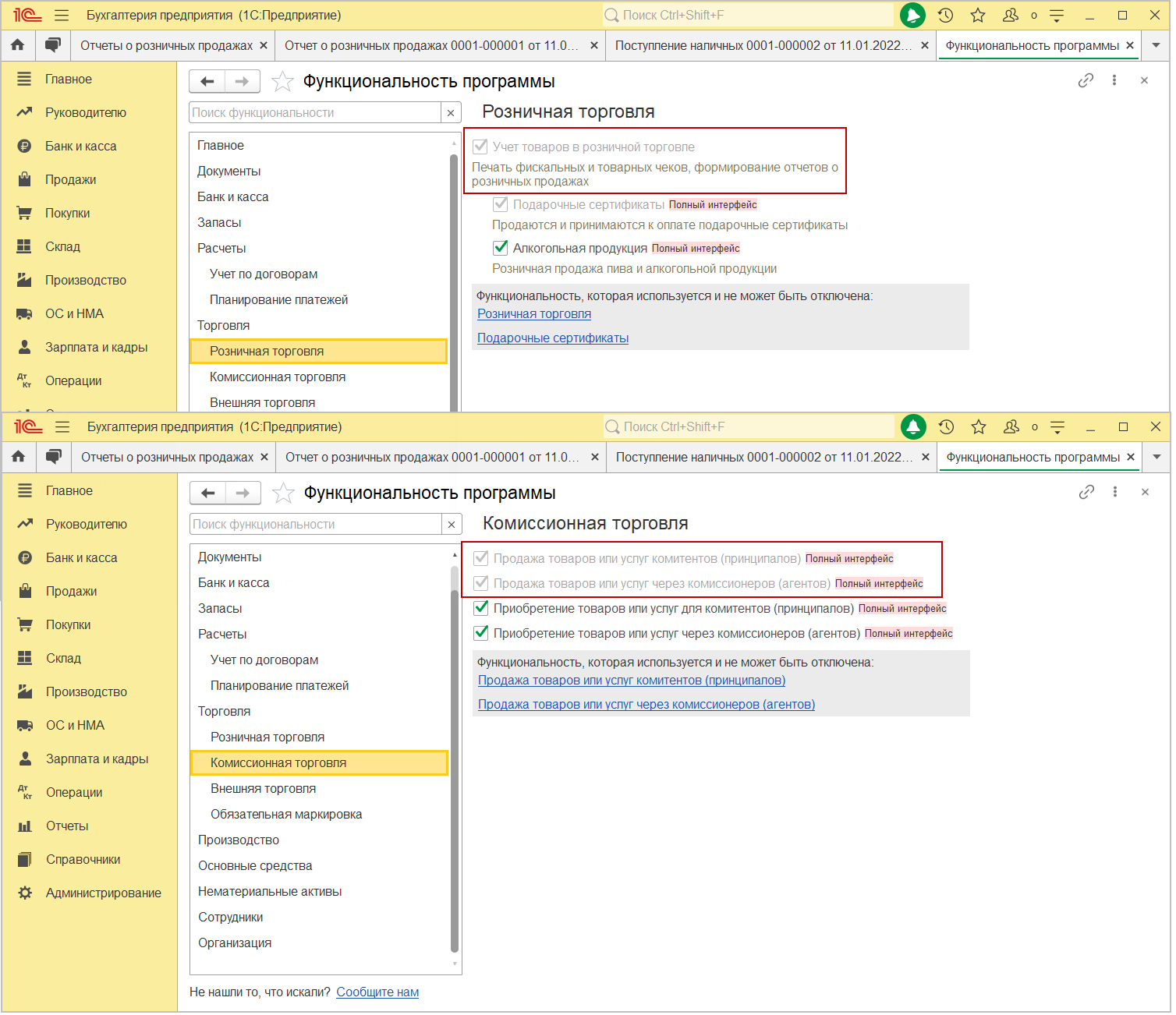Open three-dot more menu in Розничная торговля window
The image size is (1176, 1015).
click(x=1114, y=80)
